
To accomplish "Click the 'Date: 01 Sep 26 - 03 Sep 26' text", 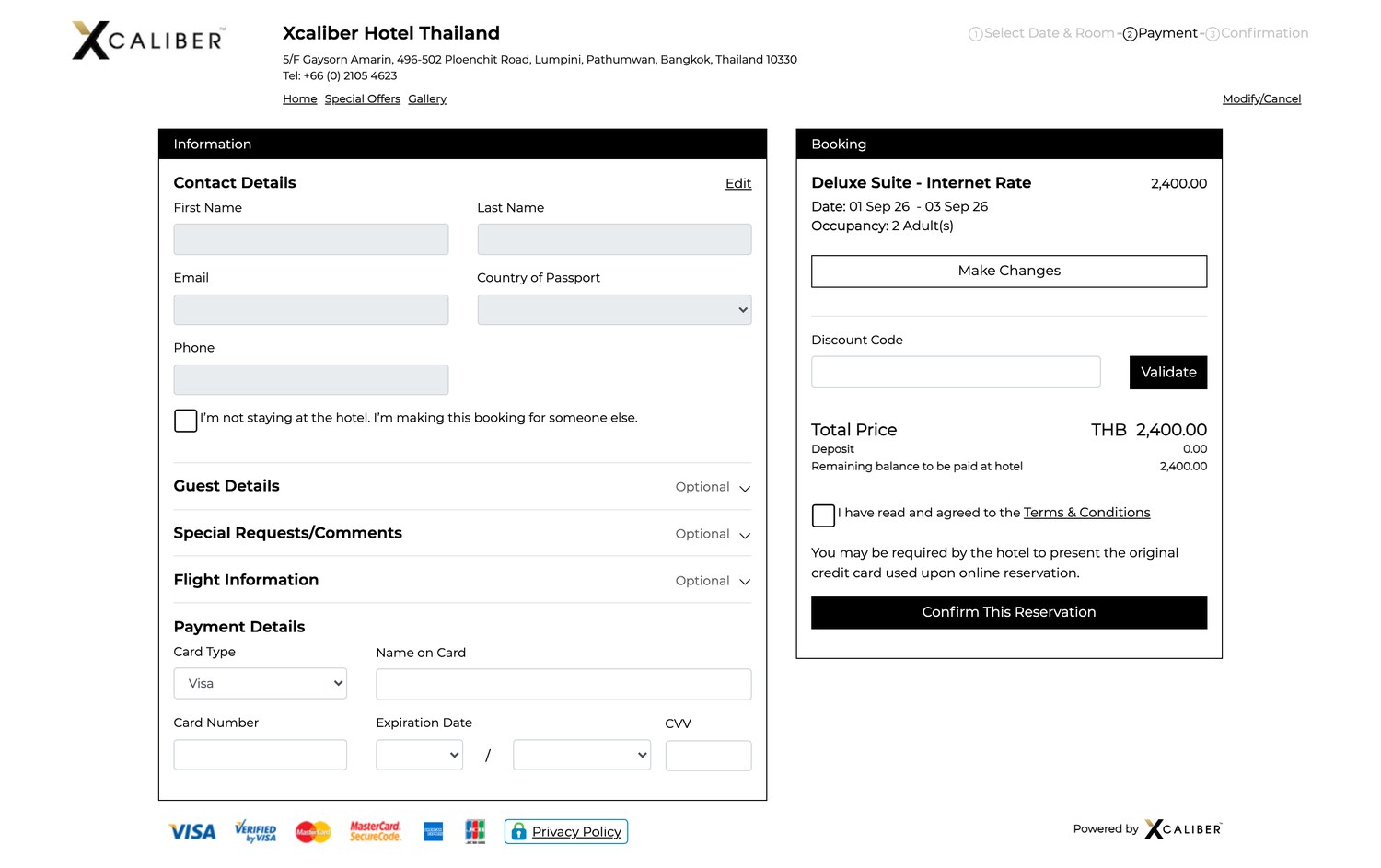I will point(899,206).
